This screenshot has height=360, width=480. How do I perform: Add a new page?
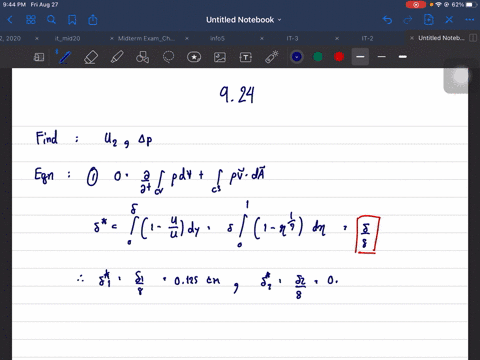pyautogui.click(x=428, y=20)
